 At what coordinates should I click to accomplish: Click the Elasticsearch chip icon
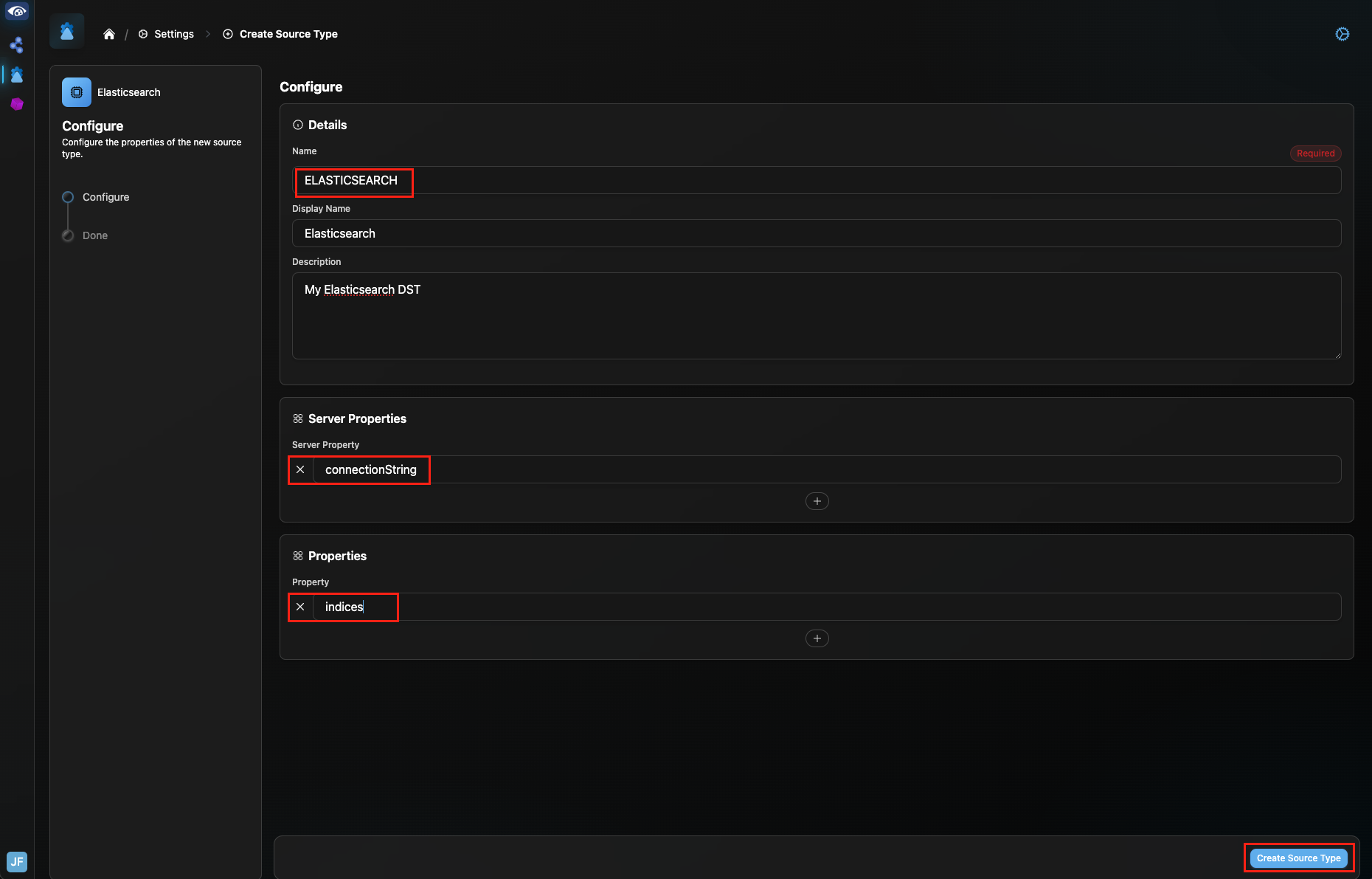coord(77,92)
